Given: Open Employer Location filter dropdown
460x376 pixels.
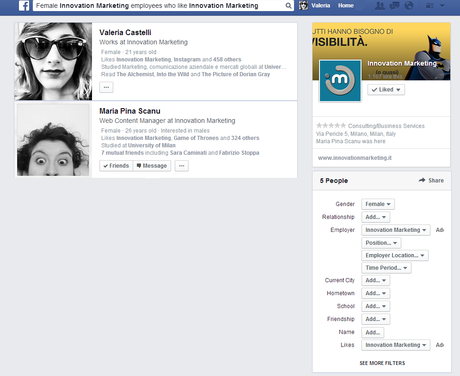Looking at the screenshot, I should point(395,255).
